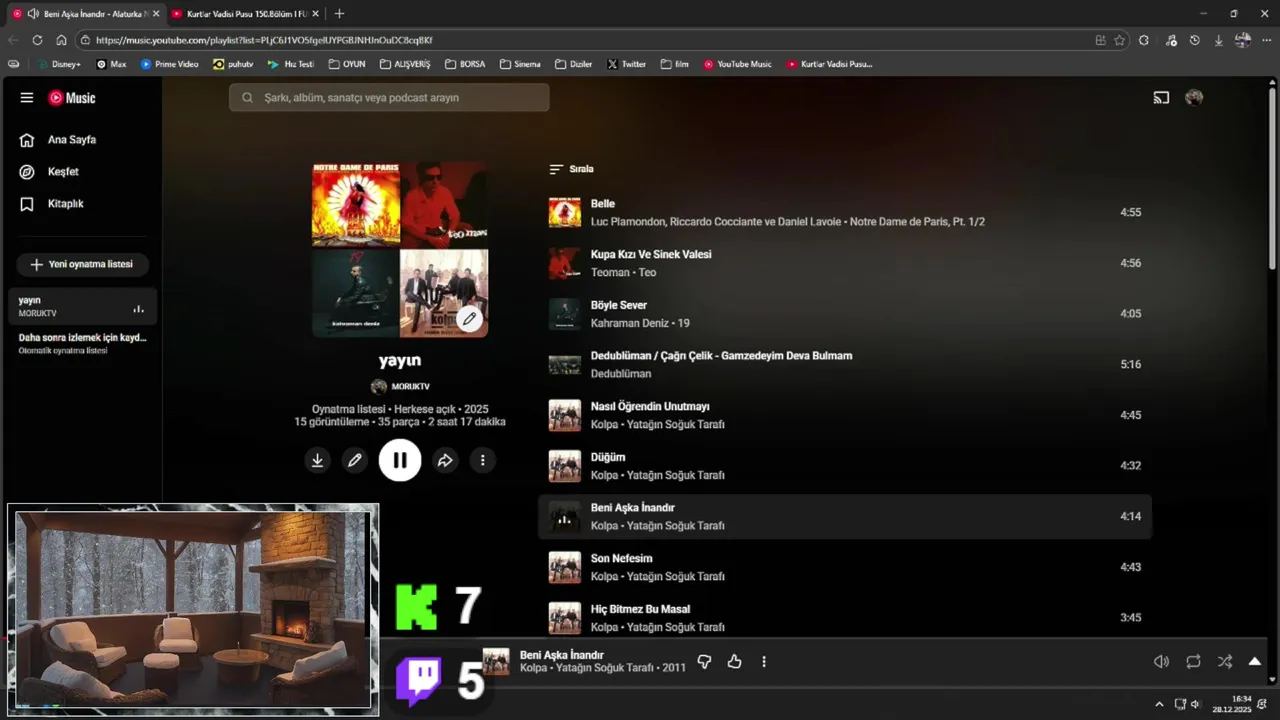Click the Böyle Sever thumbnail
The width and height of the screenshot is (1280, 720).
point(565,314)
